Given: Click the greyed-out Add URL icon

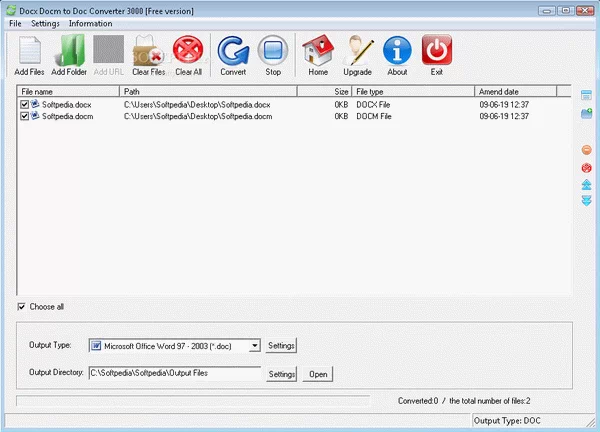Looking at the screenshot, I should (109, 49).
